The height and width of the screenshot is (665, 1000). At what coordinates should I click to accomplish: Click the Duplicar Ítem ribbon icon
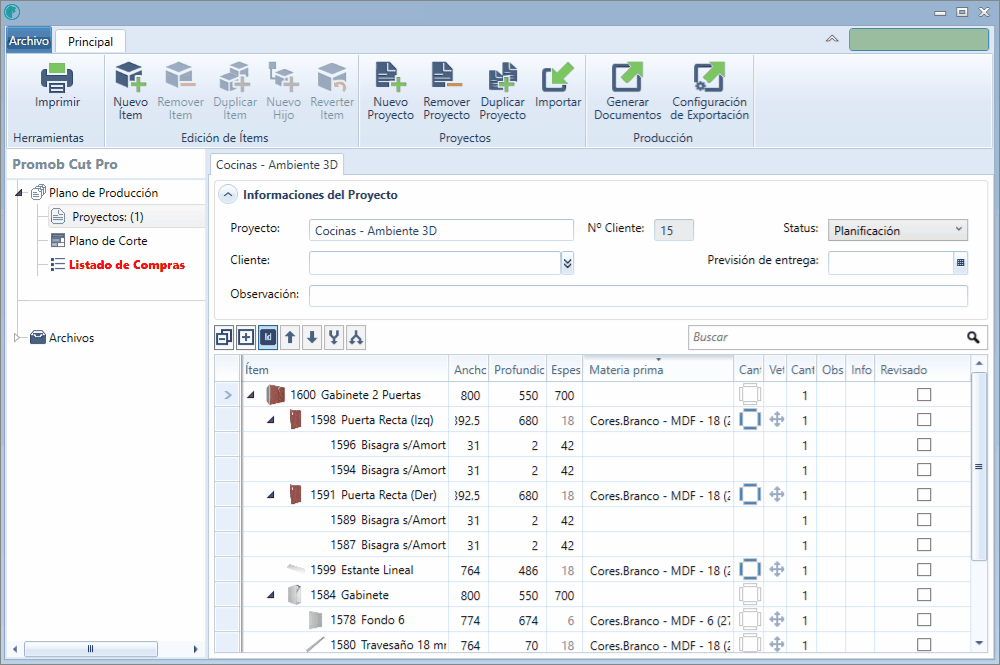[235, 77]
